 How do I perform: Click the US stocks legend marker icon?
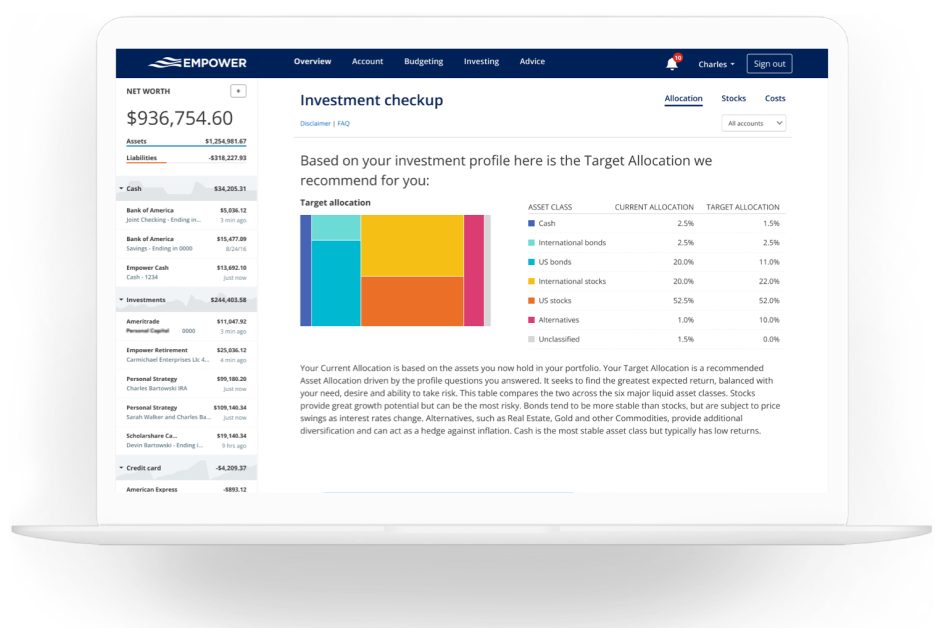[x=531, y=300]
